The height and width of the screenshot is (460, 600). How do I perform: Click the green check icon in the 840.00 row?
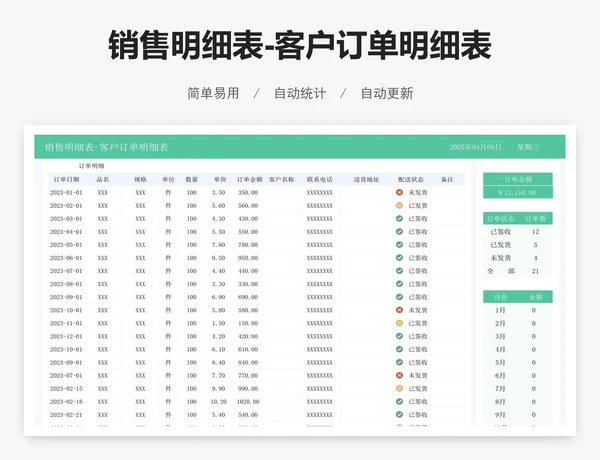pyautogui.click(x=399, y=362)
